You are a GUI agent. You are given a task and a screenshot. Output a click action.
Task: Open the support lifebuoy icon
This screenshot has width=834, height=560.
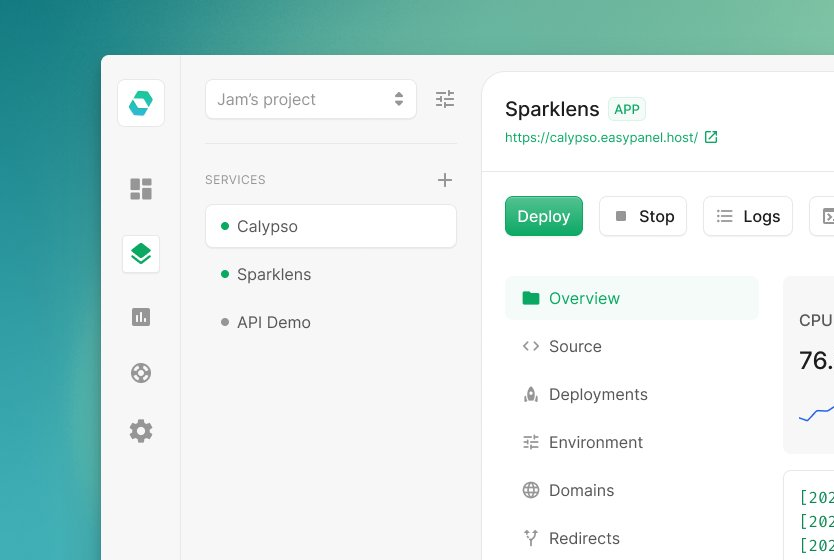[141, 373]
